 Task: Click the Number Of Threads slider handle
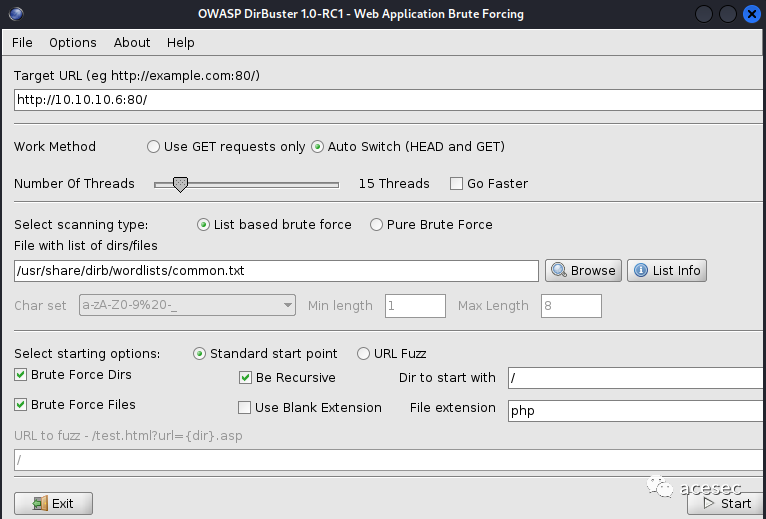tap(180, 184)
